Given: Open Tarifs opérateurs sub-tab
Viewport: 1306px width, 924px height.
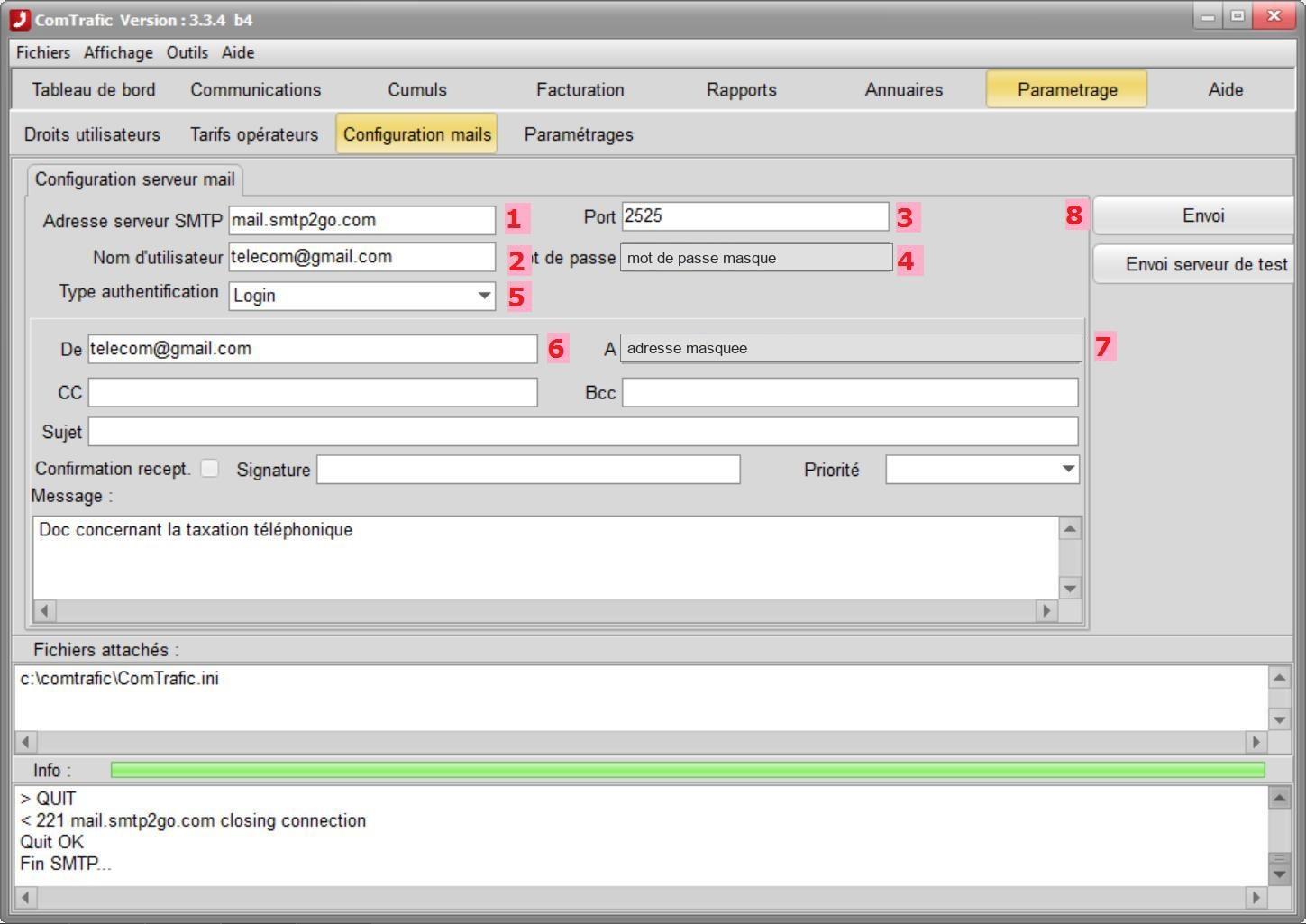Looking at the screenshot, I should point(254,134).
